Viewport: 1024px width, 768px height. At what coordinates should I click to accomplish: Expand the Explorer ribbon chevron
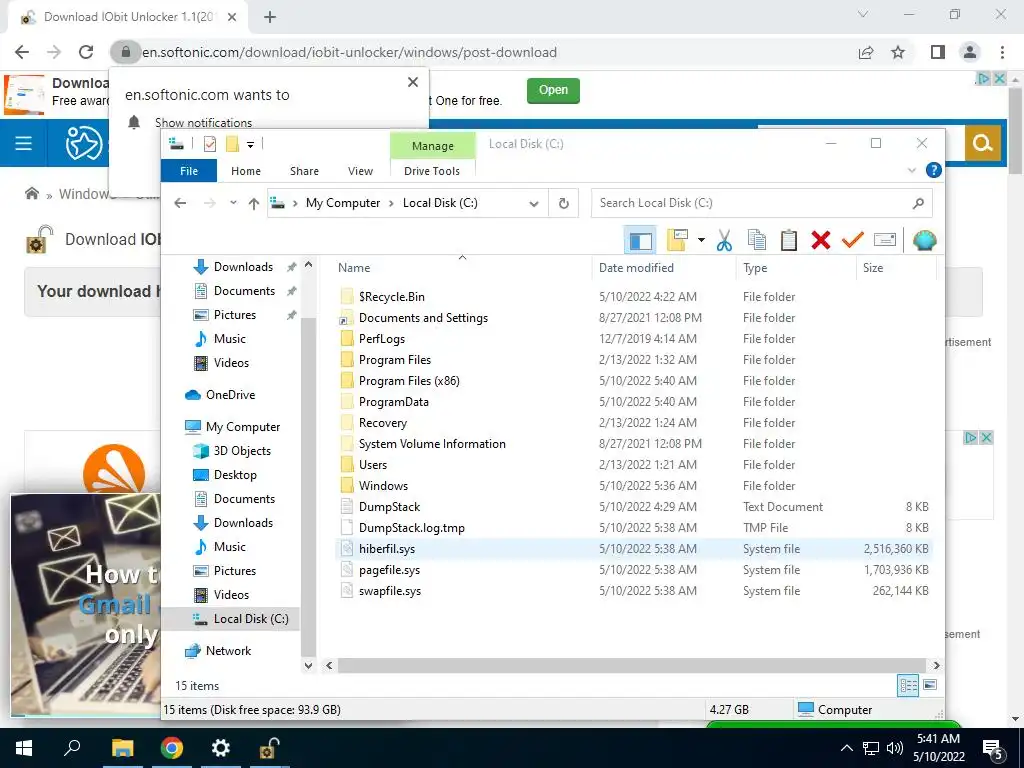(912, 170)
